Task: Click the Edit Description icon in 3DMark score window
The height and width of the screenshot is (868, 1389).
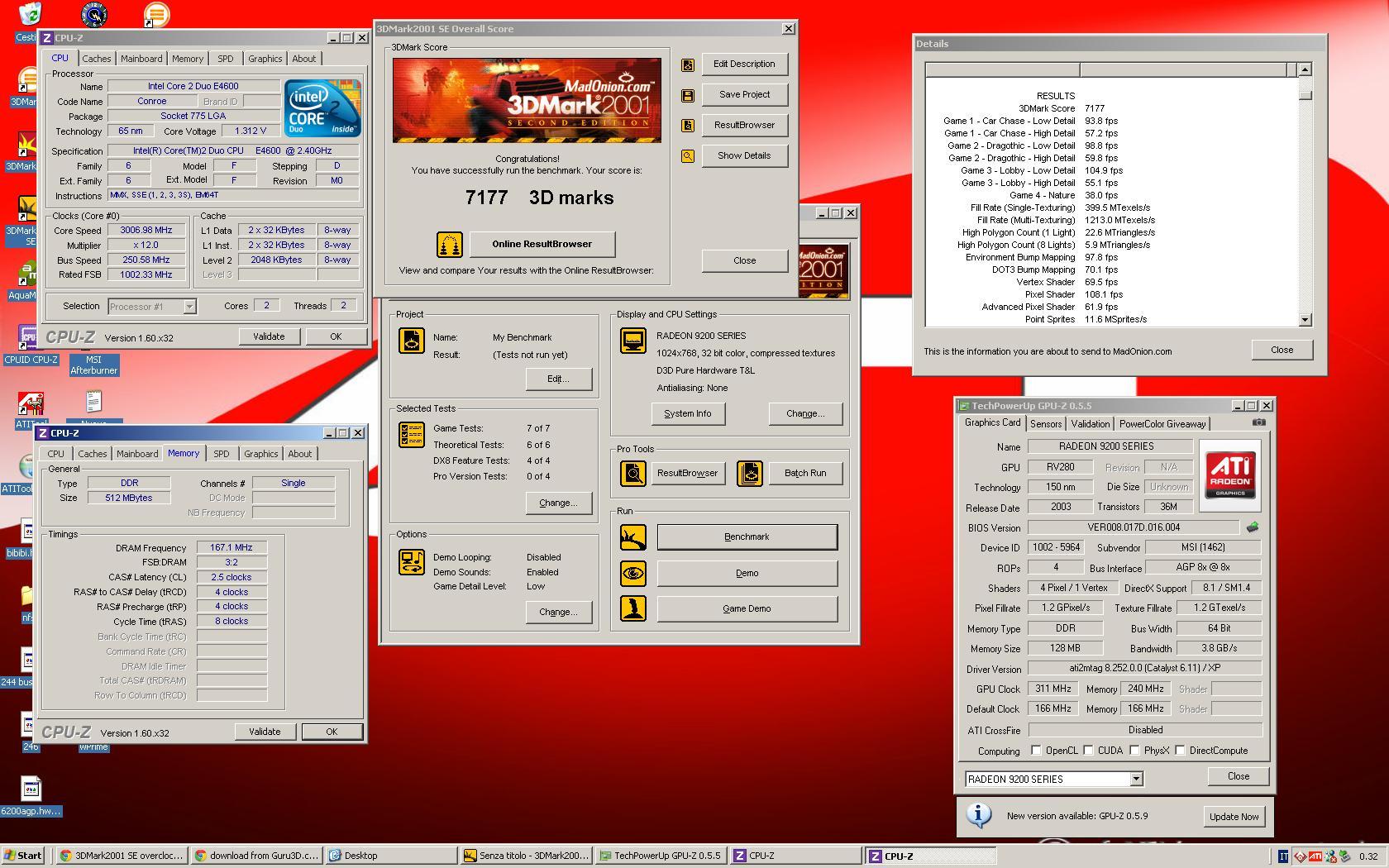Action: (x=687, y=64)
